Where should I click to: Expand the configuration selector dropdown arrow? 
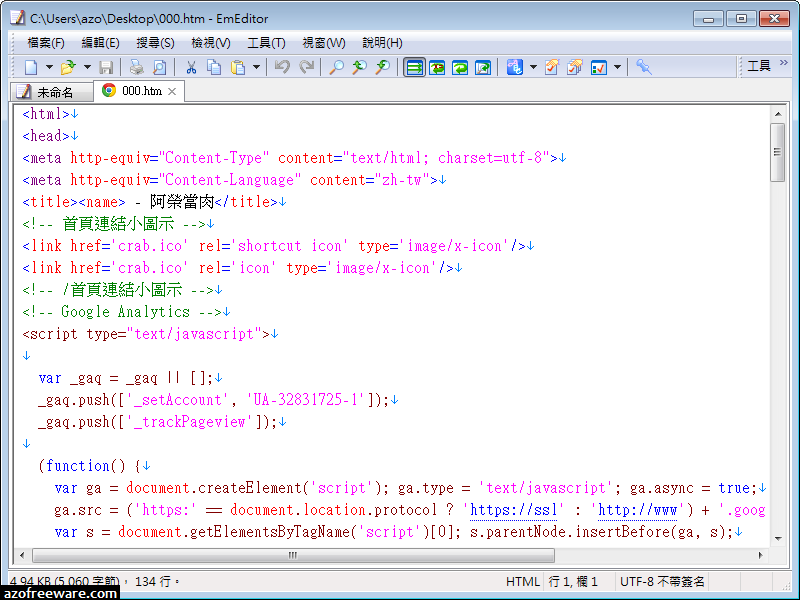534,67
